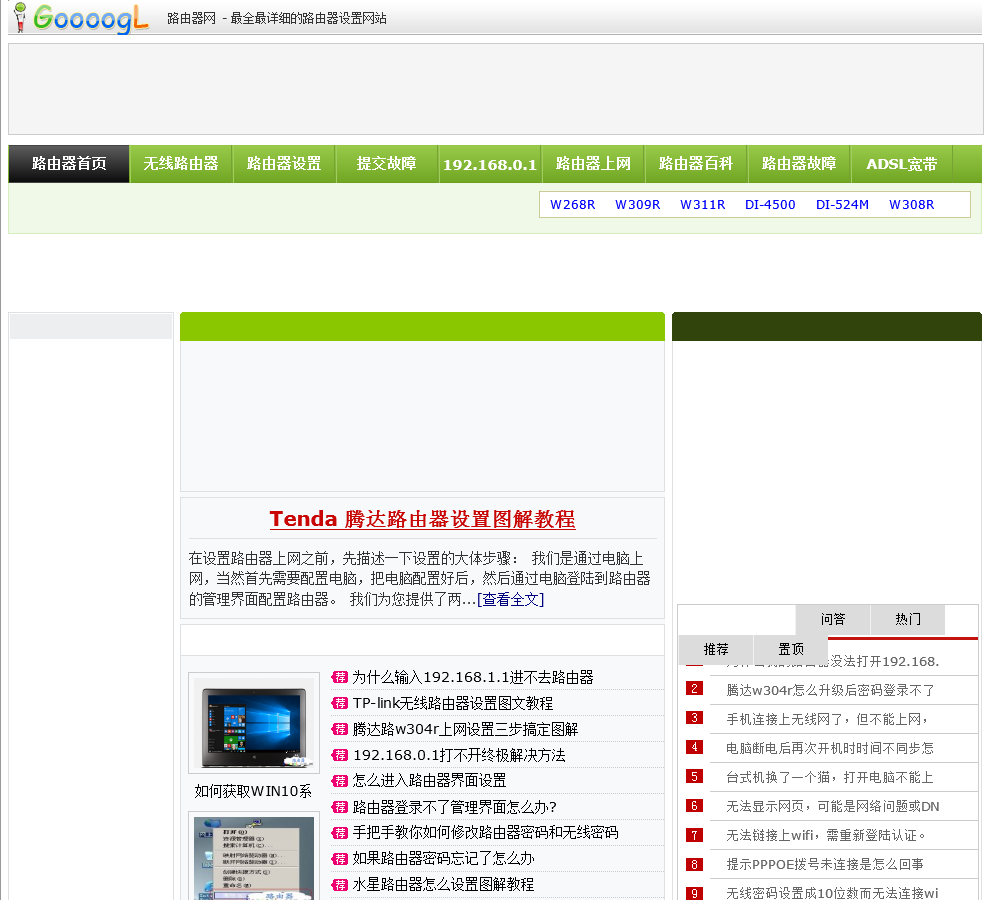The height and width of the screenshot is (900, 990).
Task: Switch to the 热门 tab
Action: pos(907,619)
